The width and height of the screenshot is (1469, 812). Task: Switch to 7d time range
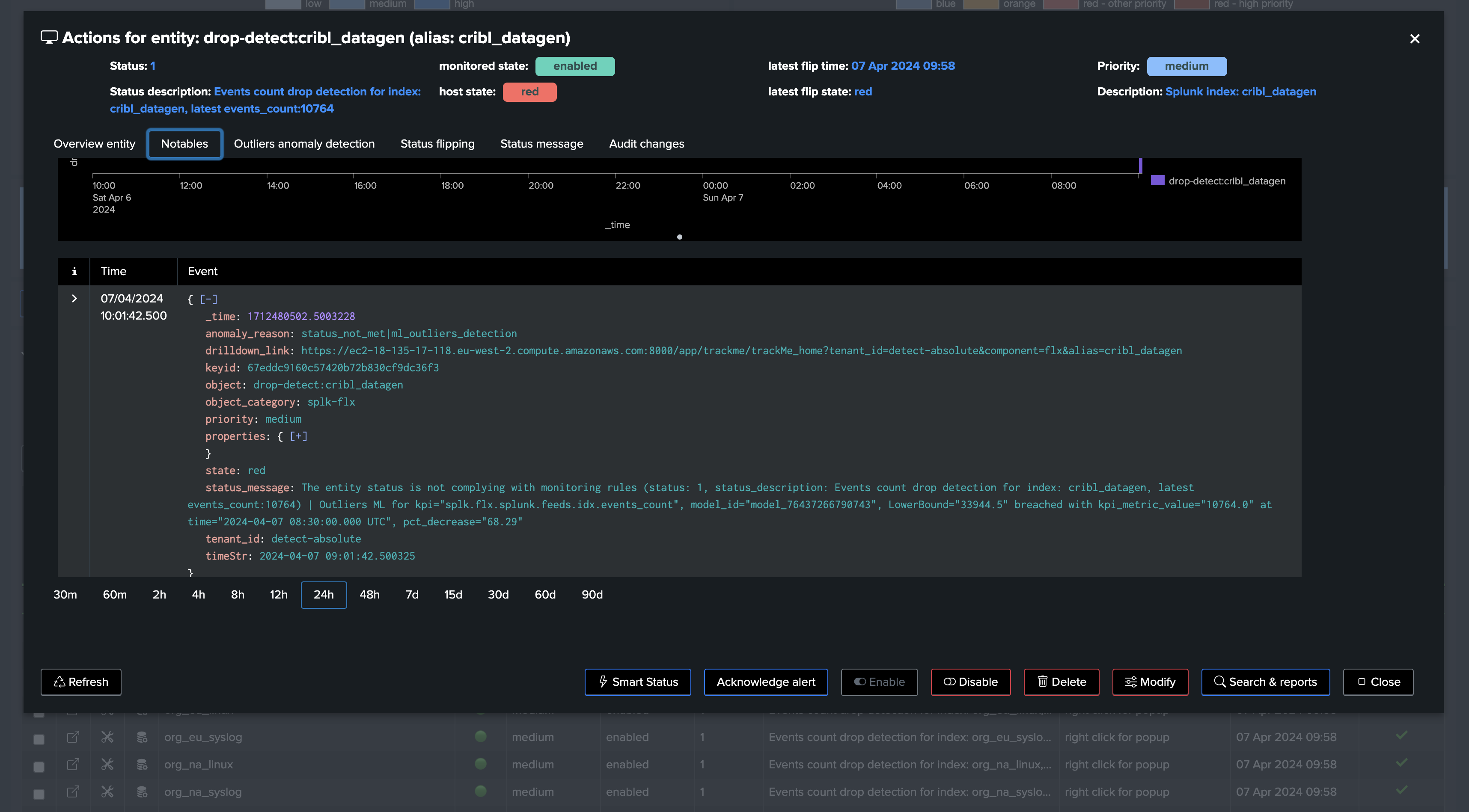click(412, 594)
